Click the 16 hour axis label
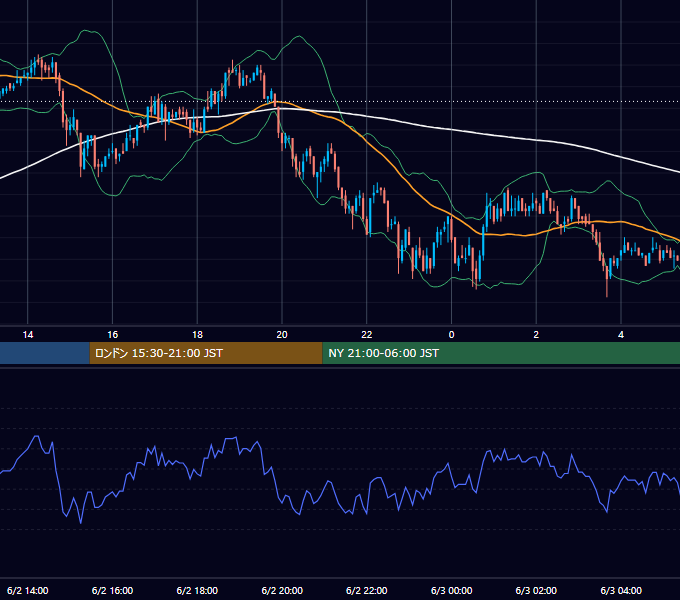 [x=112, y=335]
